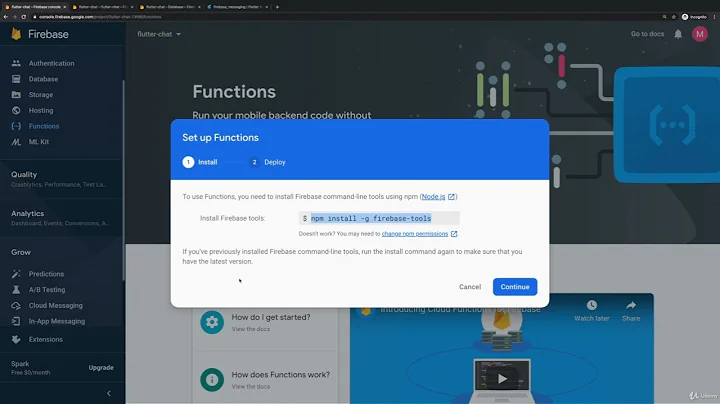Click the gear icon for How do I get started
Screen dimensions: 720x404
pyautogui.click(x=212, y=322)
